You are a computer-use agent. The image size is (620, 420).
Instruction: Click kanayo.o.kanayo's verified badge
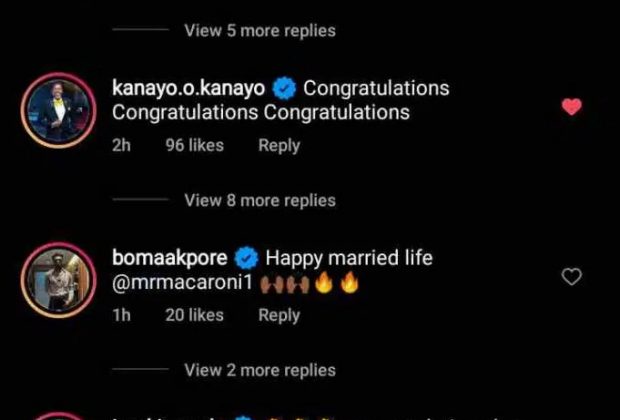point(284,89)
